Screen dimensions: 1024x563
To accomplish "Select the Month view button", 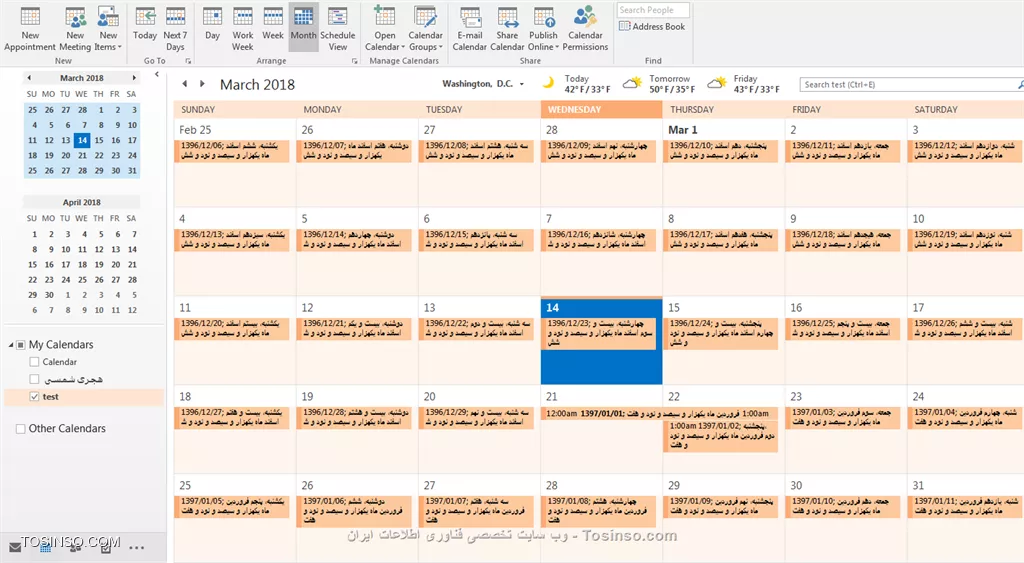I will click(303, 29).
